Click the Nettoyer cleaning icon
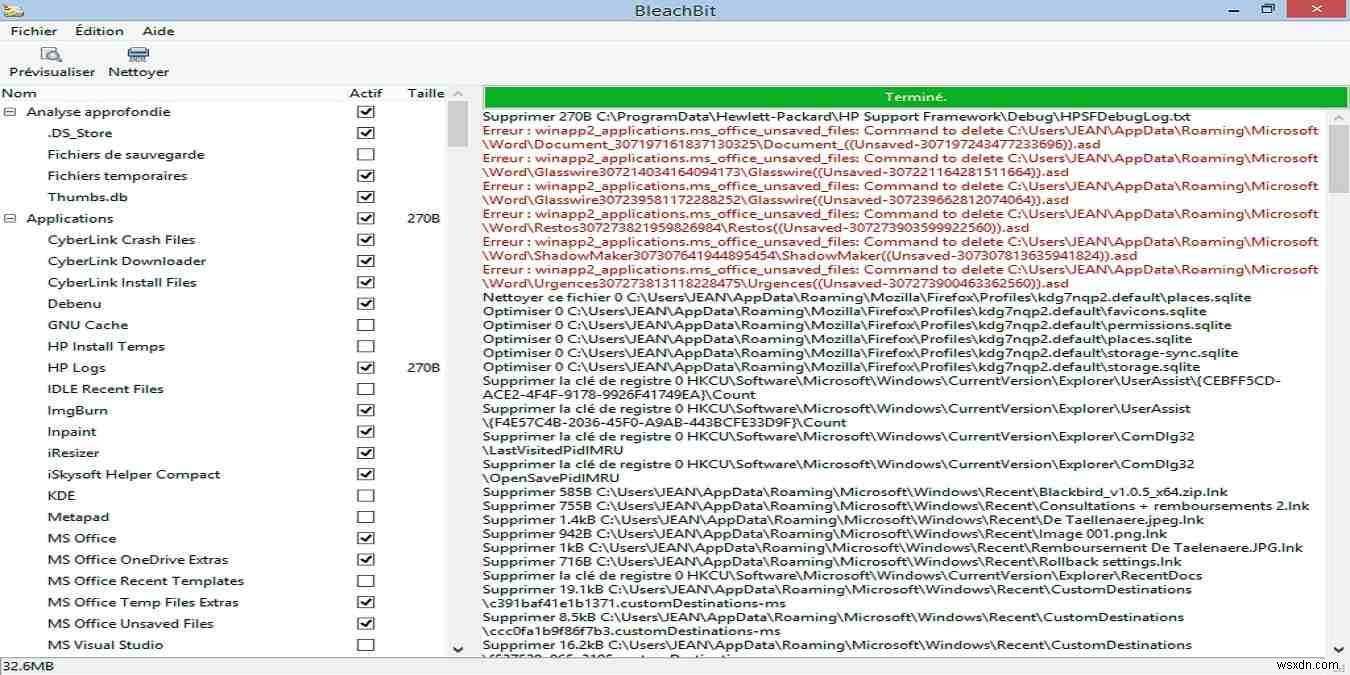Image resolution: width=1350 pixels, height=675 pixels. [137, 53]
